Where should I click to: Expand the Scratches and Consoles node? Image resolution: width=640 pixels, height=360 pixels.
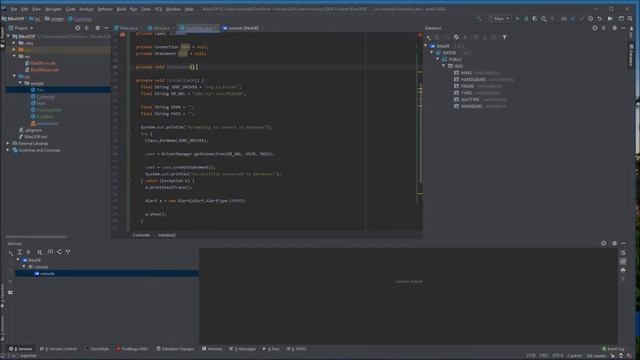click(8, 150)
